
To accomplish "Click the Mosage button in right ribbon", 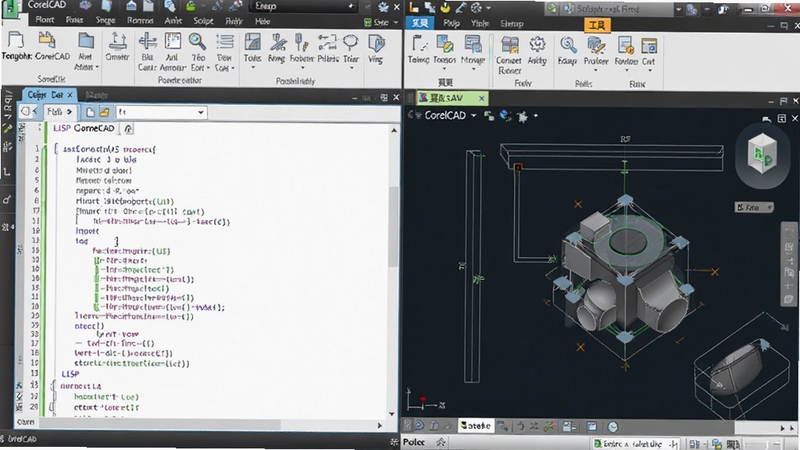I will click(472, 50).
